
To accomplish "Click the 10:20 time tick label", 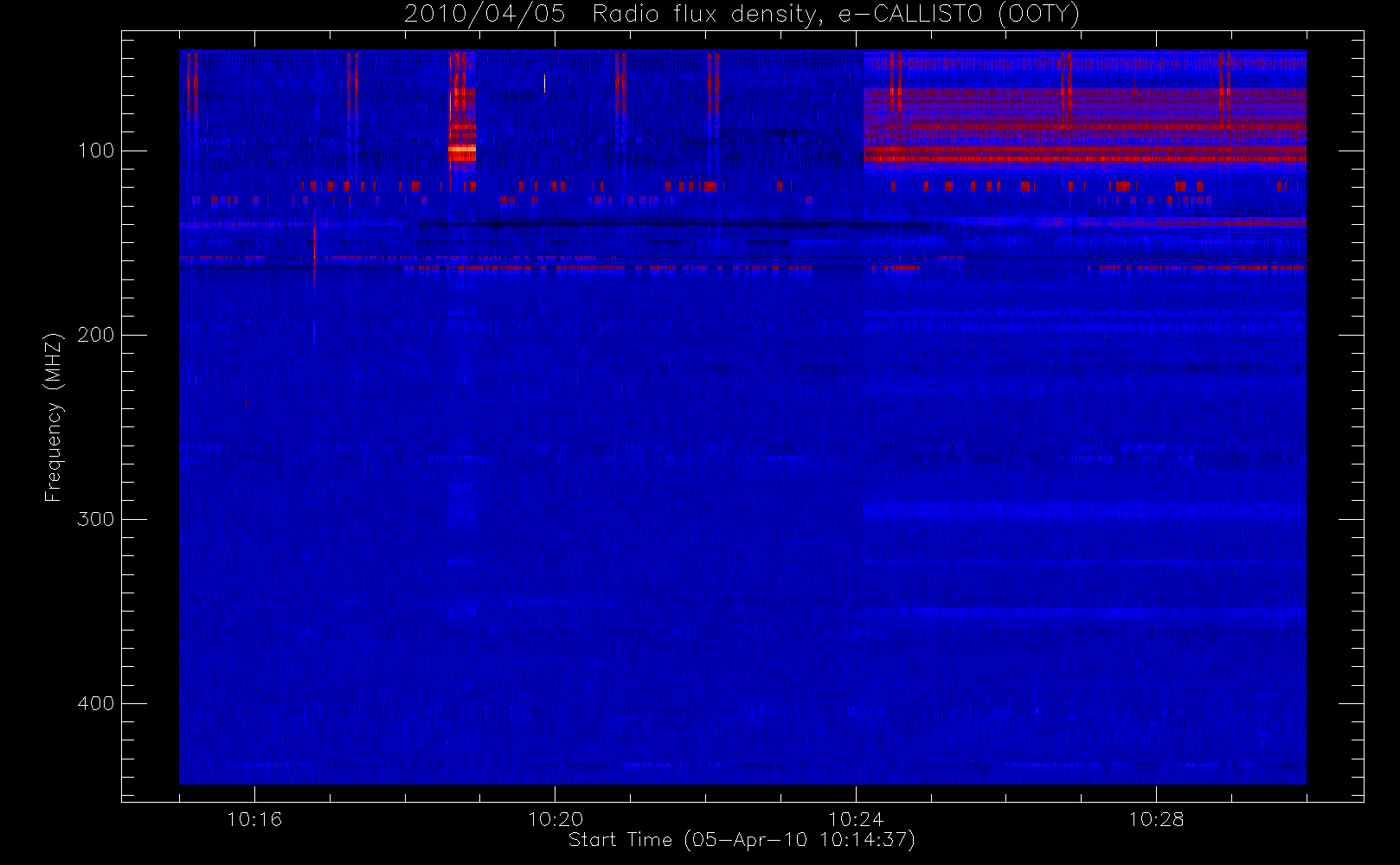I will click(x=555, y=819).
